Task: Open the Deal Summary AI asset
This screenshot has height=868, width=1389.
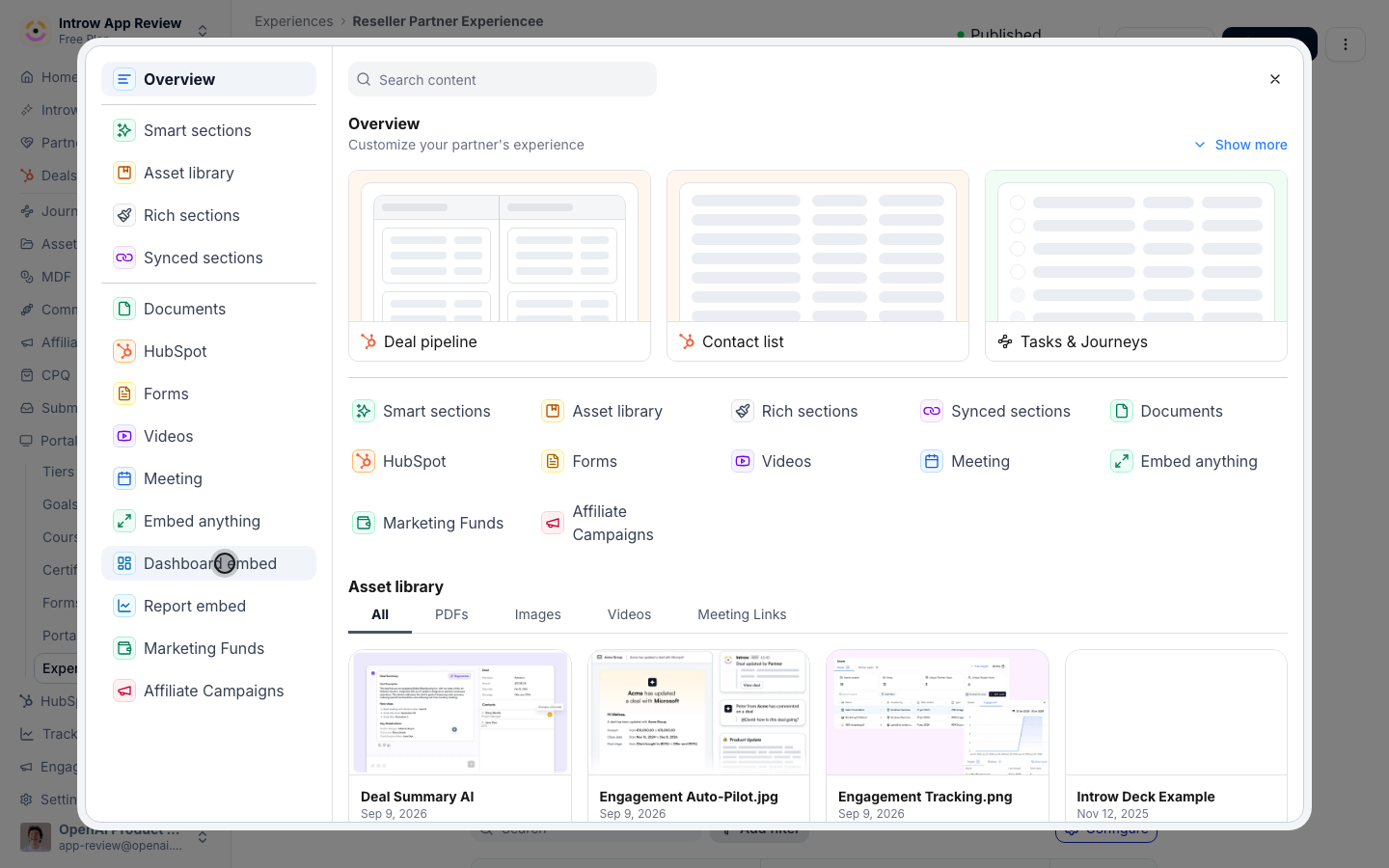Action: [460, 736]
